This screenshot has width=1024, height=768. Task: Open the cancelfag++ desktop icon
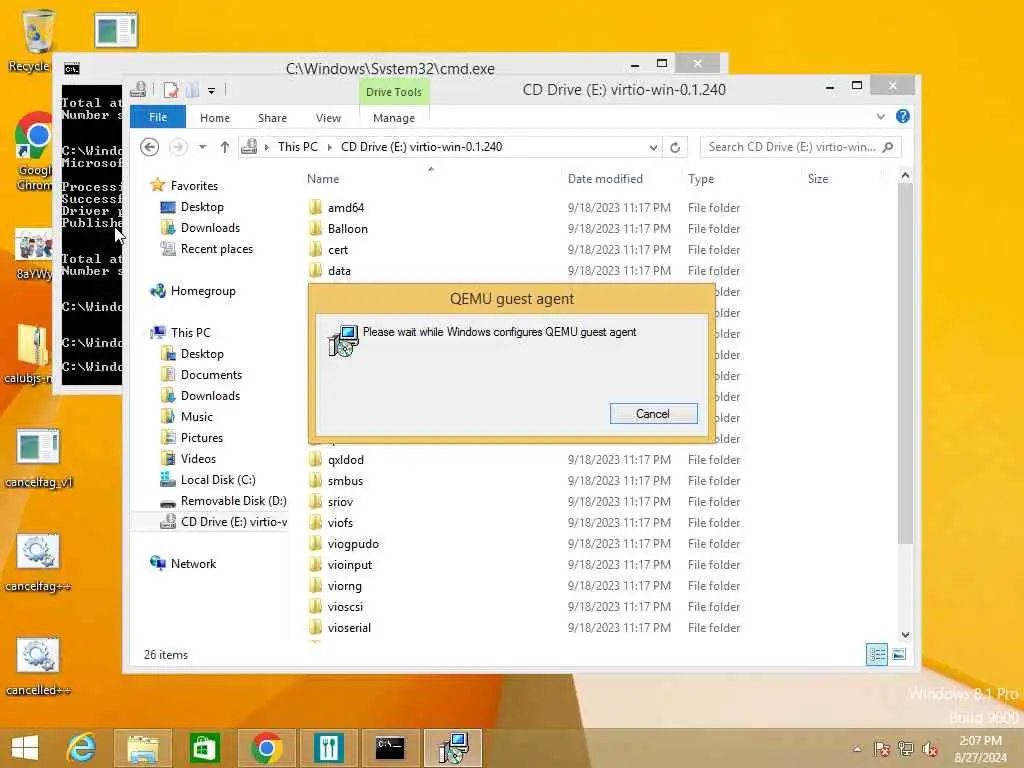click(x=38, y=562)
